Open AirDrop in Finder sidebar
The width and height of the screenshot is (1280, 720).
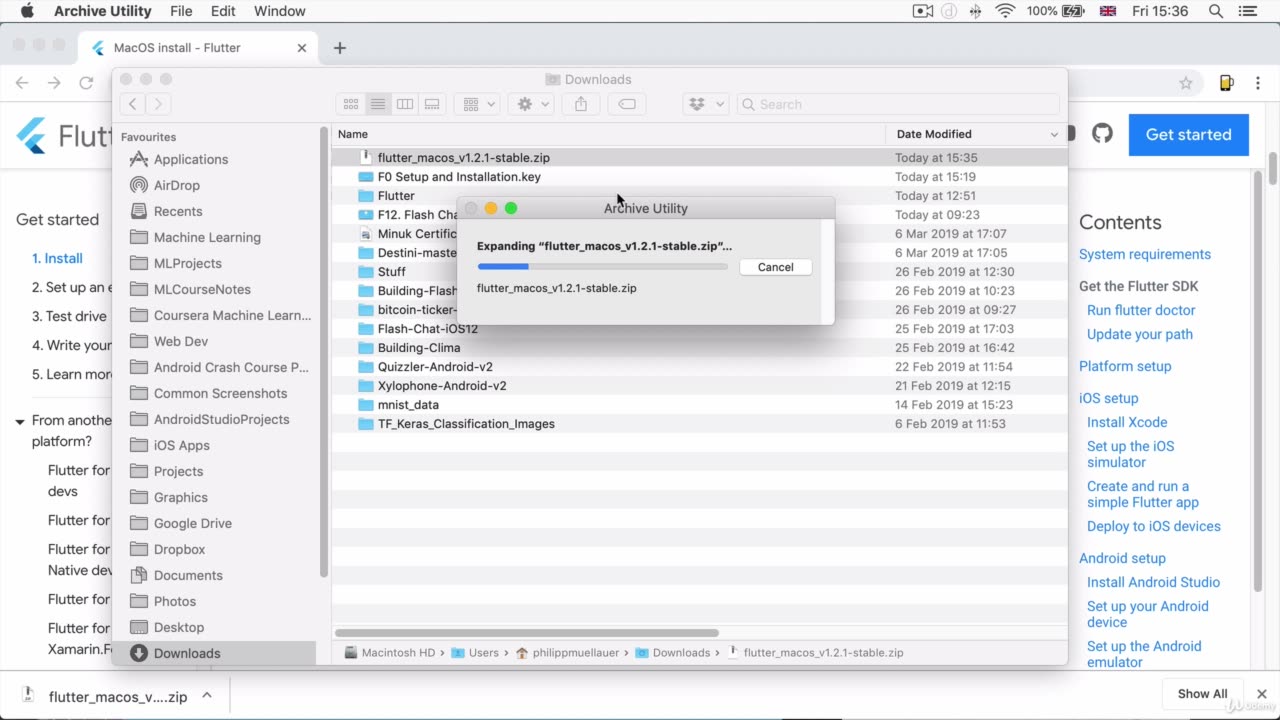(176, 185)
